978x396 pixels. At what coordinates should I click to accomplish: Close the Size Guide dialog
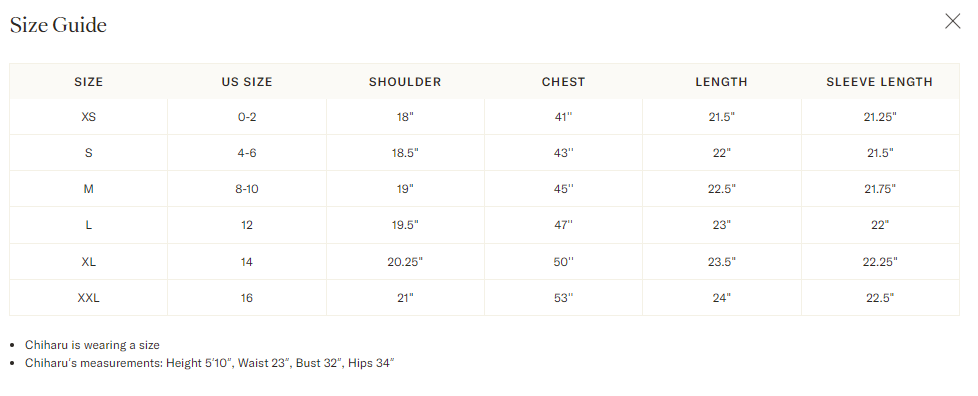(x=952, y=21)
